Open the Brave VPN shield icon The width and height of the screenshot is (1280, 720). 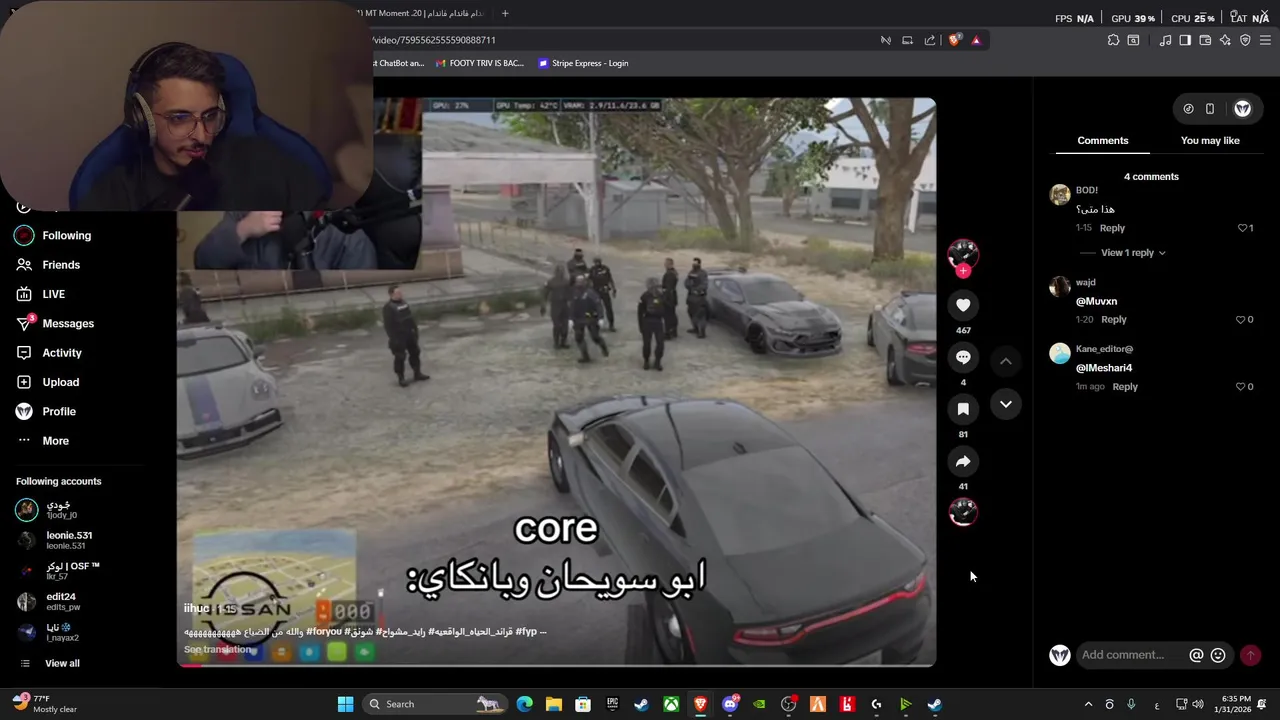tap(1245, 40)
